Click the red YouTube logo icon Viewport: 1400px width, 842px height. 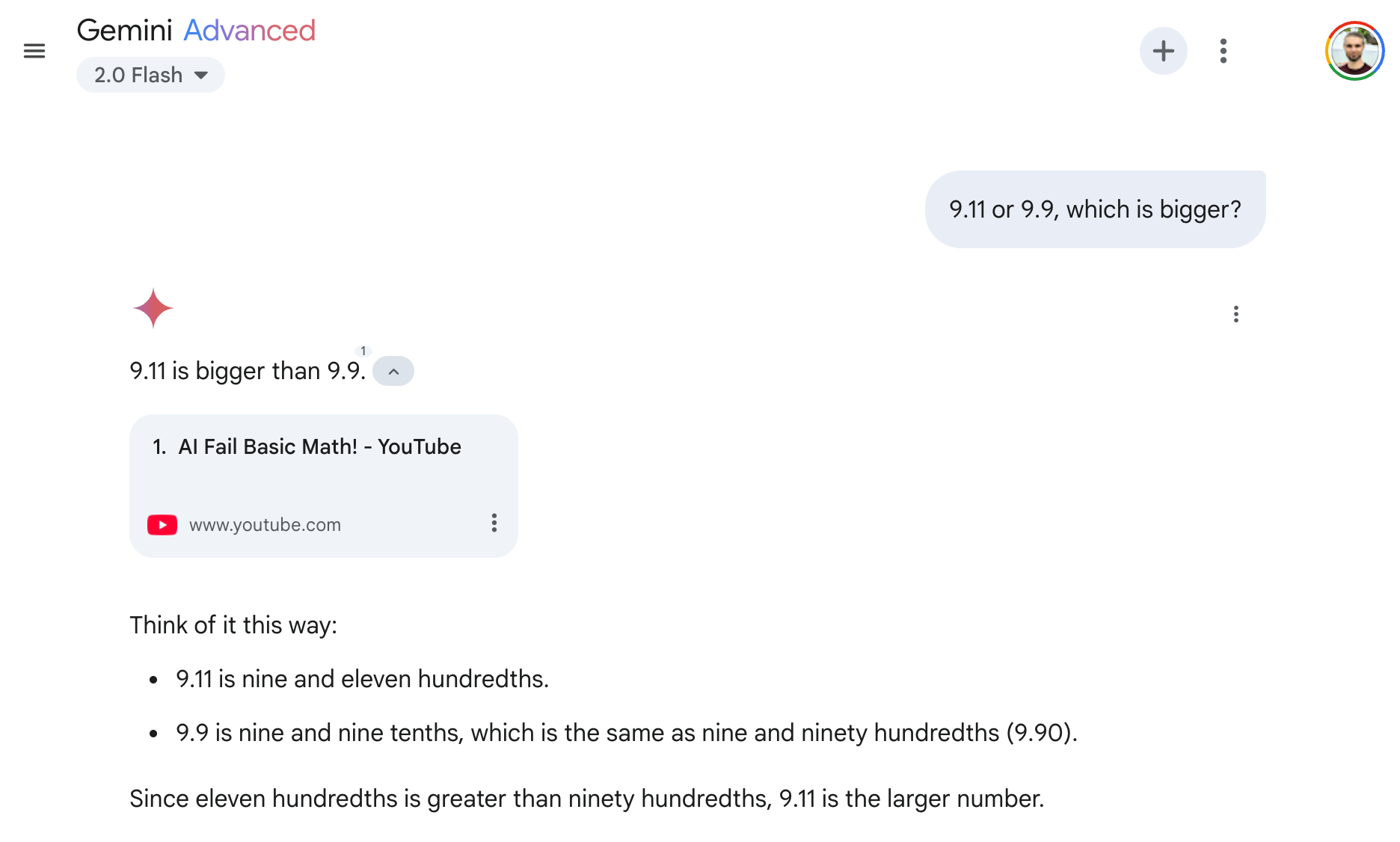coord(162,525)
